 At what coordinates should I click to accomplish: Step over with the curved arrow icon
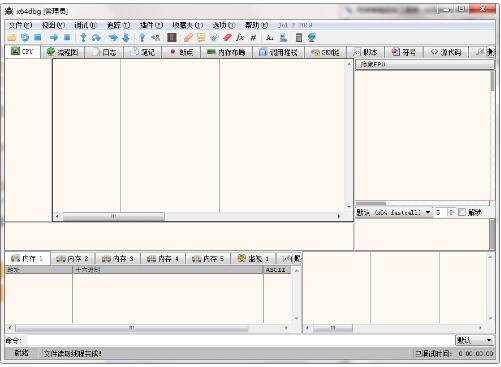pyautogui.click(x=97, y=38)
